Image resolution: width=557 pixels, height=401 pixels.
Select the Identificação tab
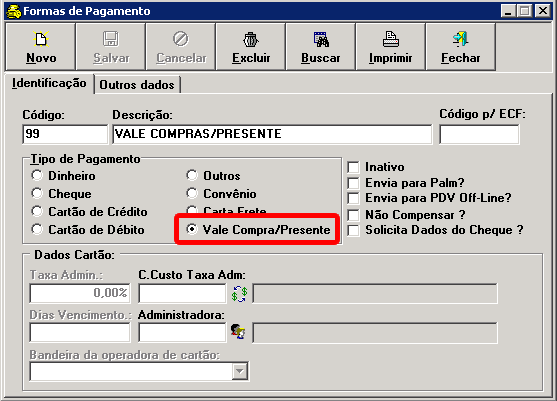(x=49, y=83)
